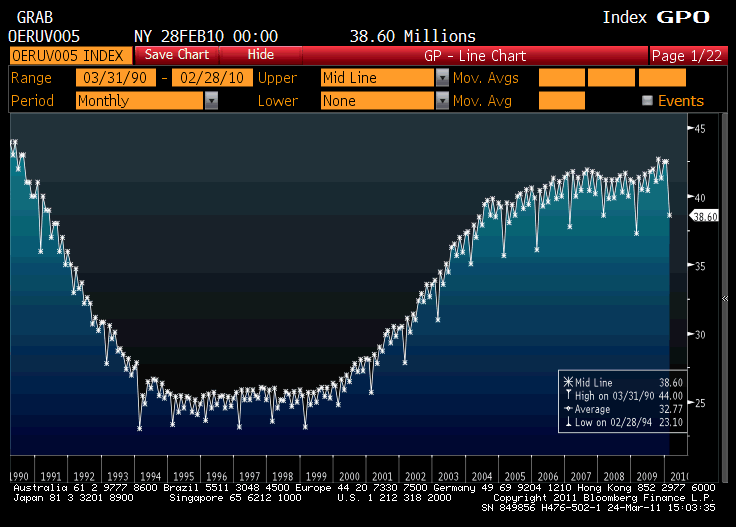
Task: Expand the Upper Mid Line dropdown
Action: [x=442, y=78]
